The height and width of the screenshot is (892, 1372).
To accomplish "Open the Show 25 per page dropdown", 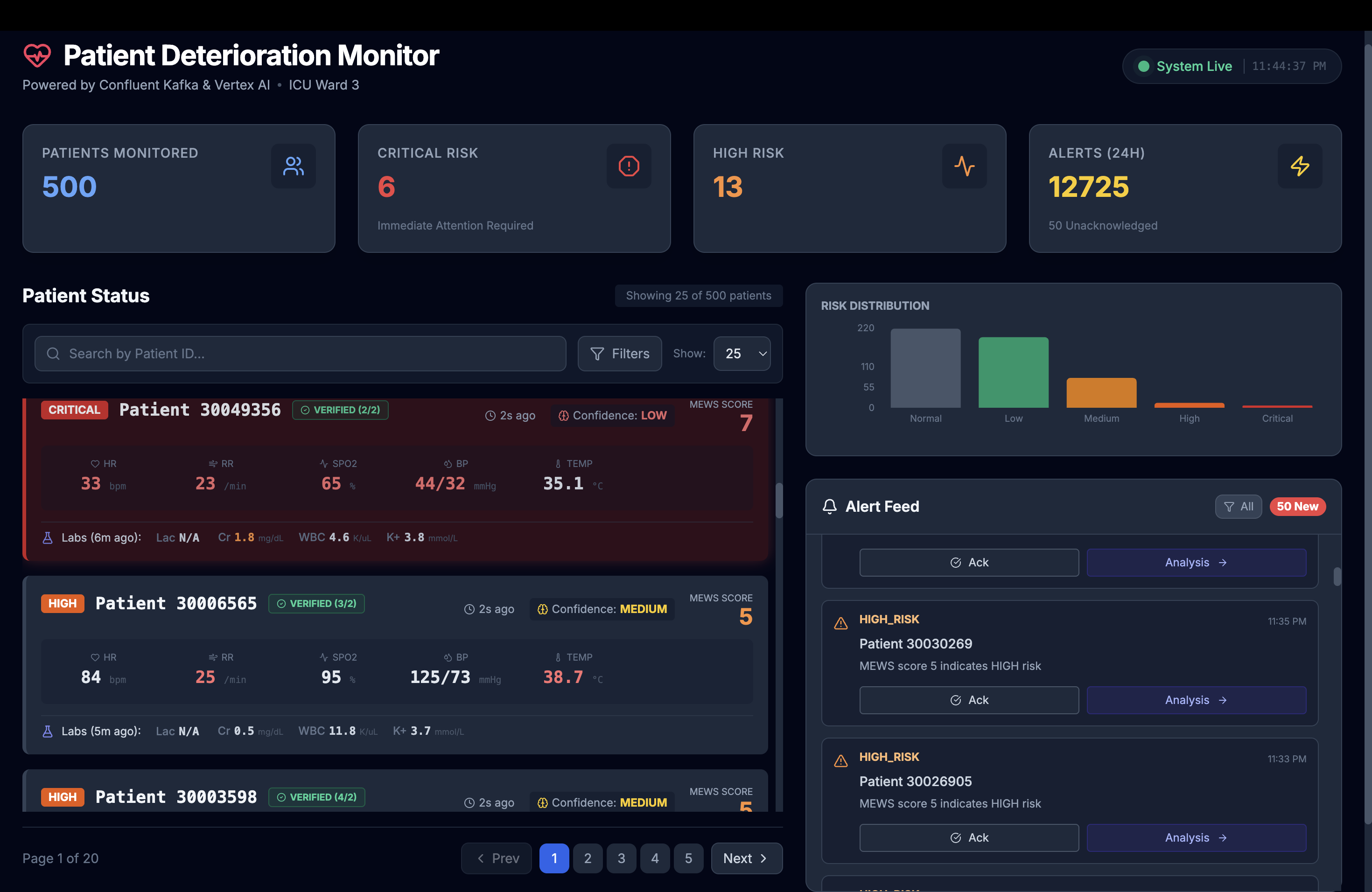I will [x=742, y=353].
